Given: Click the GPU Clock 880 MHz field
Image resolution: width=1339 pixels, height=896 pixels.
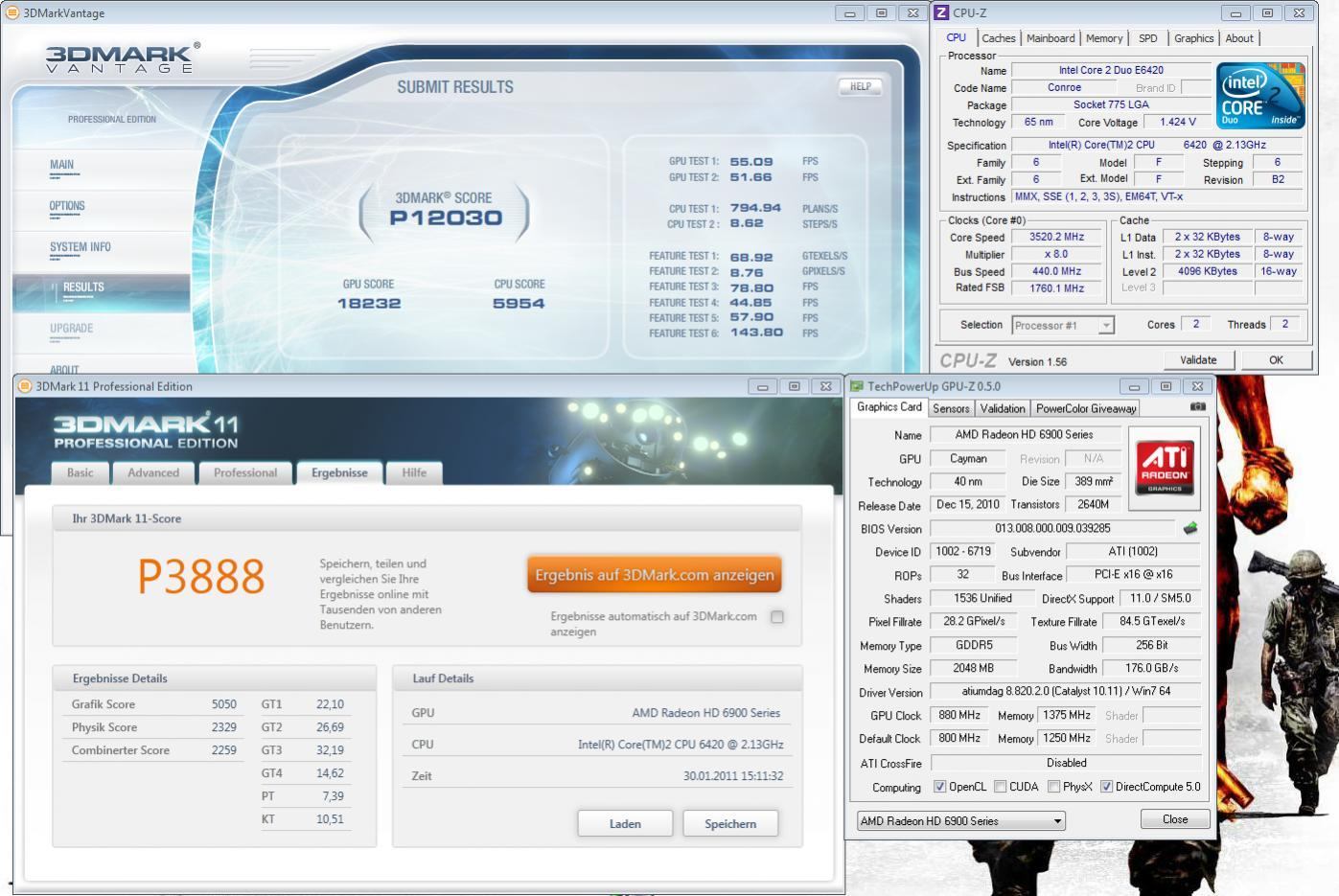Looking at the screenshot, I should click(958, 715).
